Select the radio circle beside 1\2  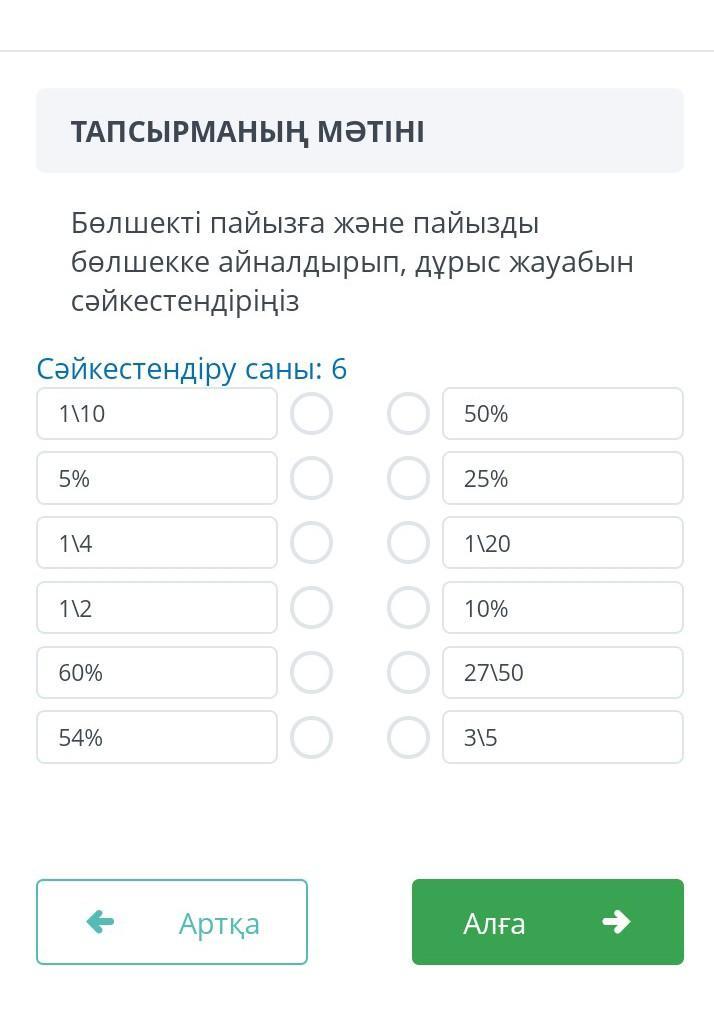(311, 608)
